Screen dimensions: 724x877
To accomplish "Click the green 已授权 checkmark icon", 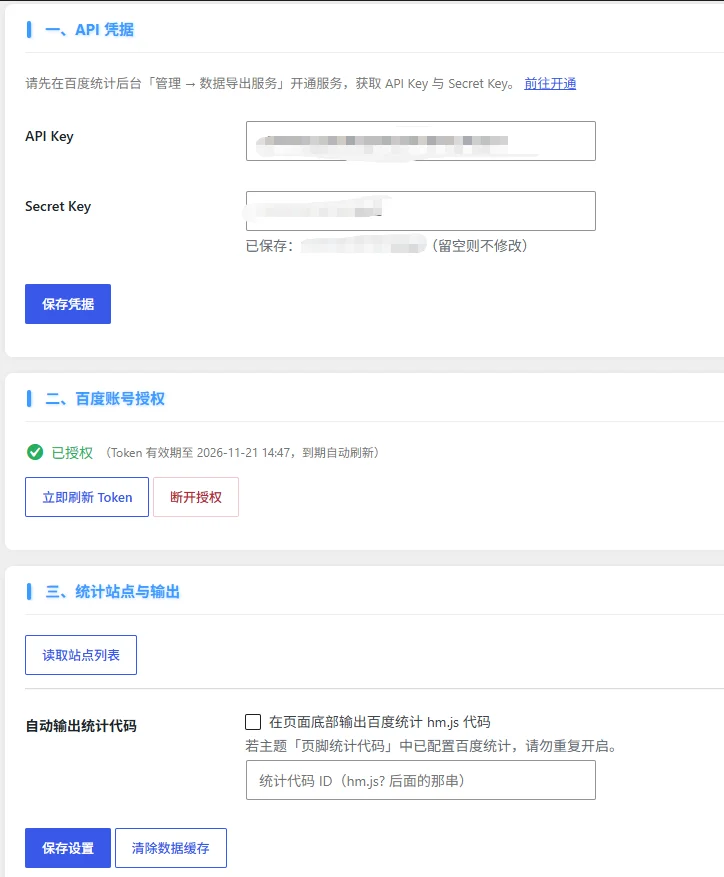I will (35, 452).
